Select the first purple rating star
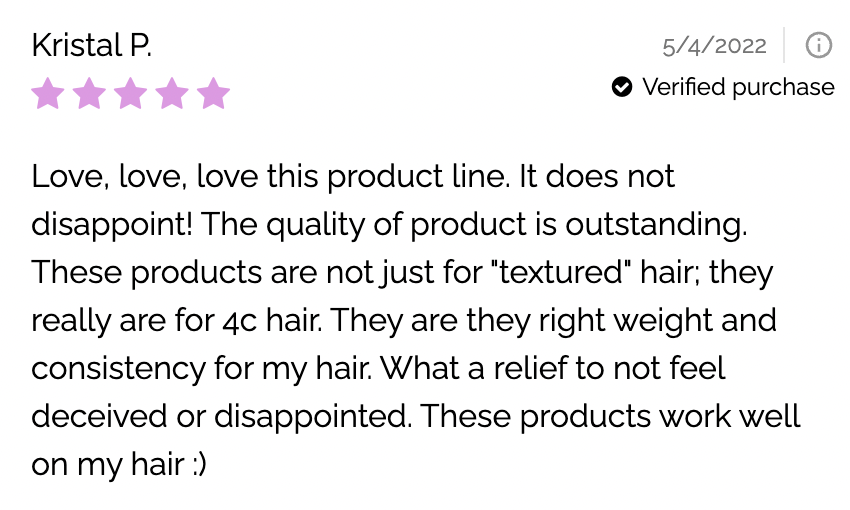Viewport: 850px width, 510px height. (x=47, y=95)
